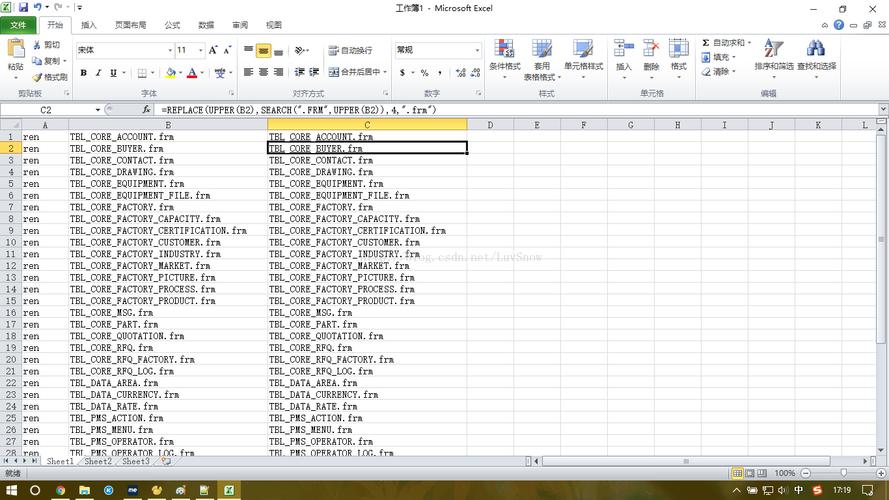Click the comma style icon
Image resolution: width=889 pixels, height=500 pixels.
click(x=439, y=73)
